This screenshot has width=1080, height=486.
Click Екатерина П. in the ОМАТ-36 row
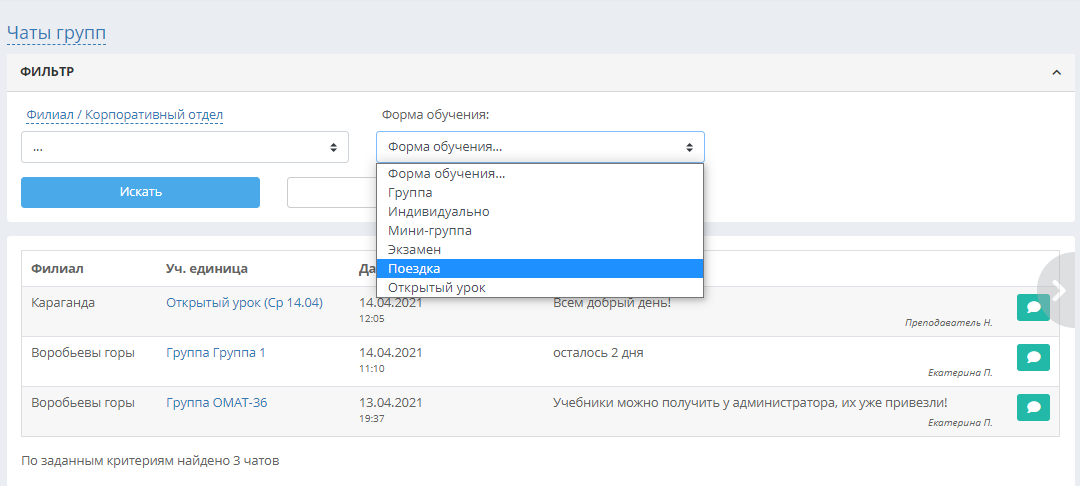tap(960, 423)
